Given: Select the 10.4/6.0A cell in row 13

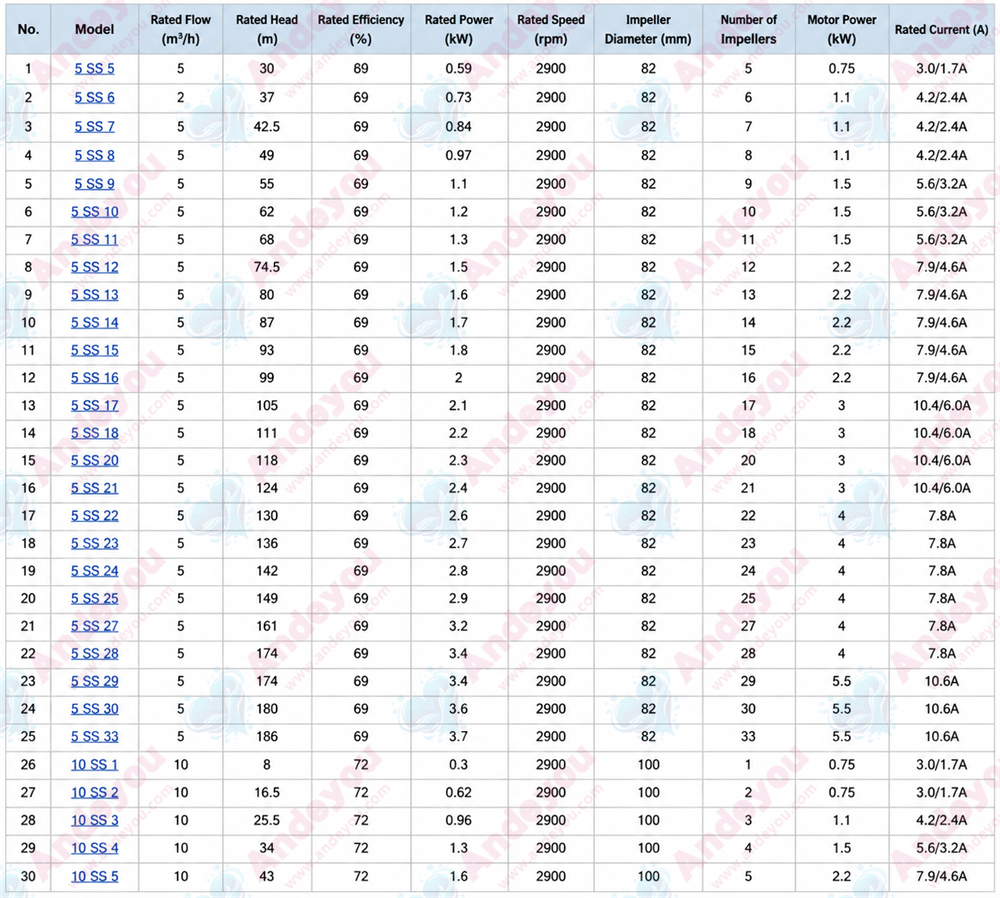Looking at the screenshot, I should (941, 406).
